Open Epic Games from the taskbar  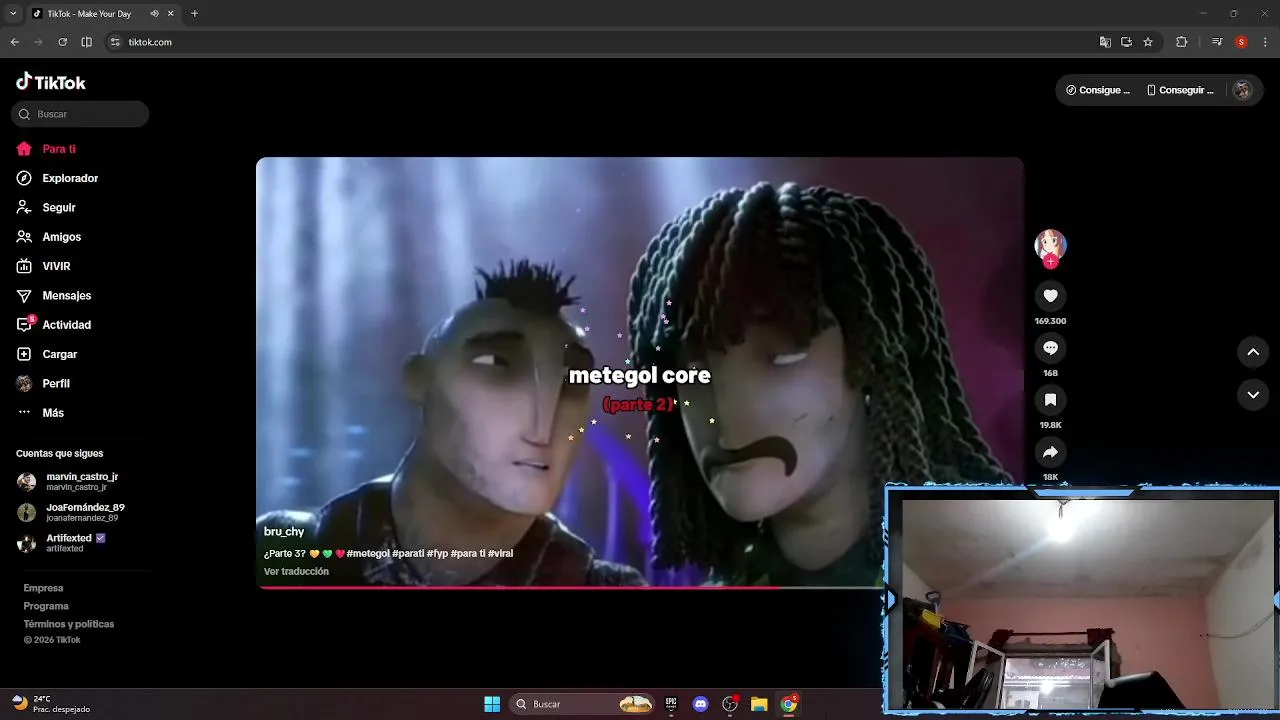tap(671, 704)
